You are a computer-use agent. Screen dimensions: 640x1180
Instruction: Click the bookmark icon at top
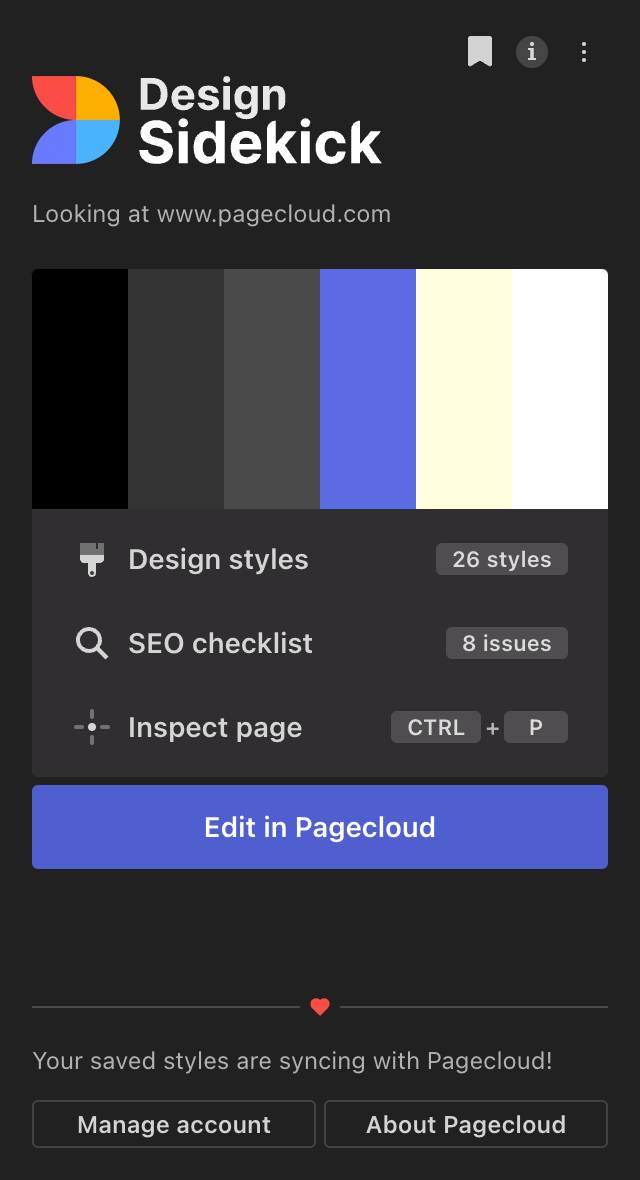[480, 51]
